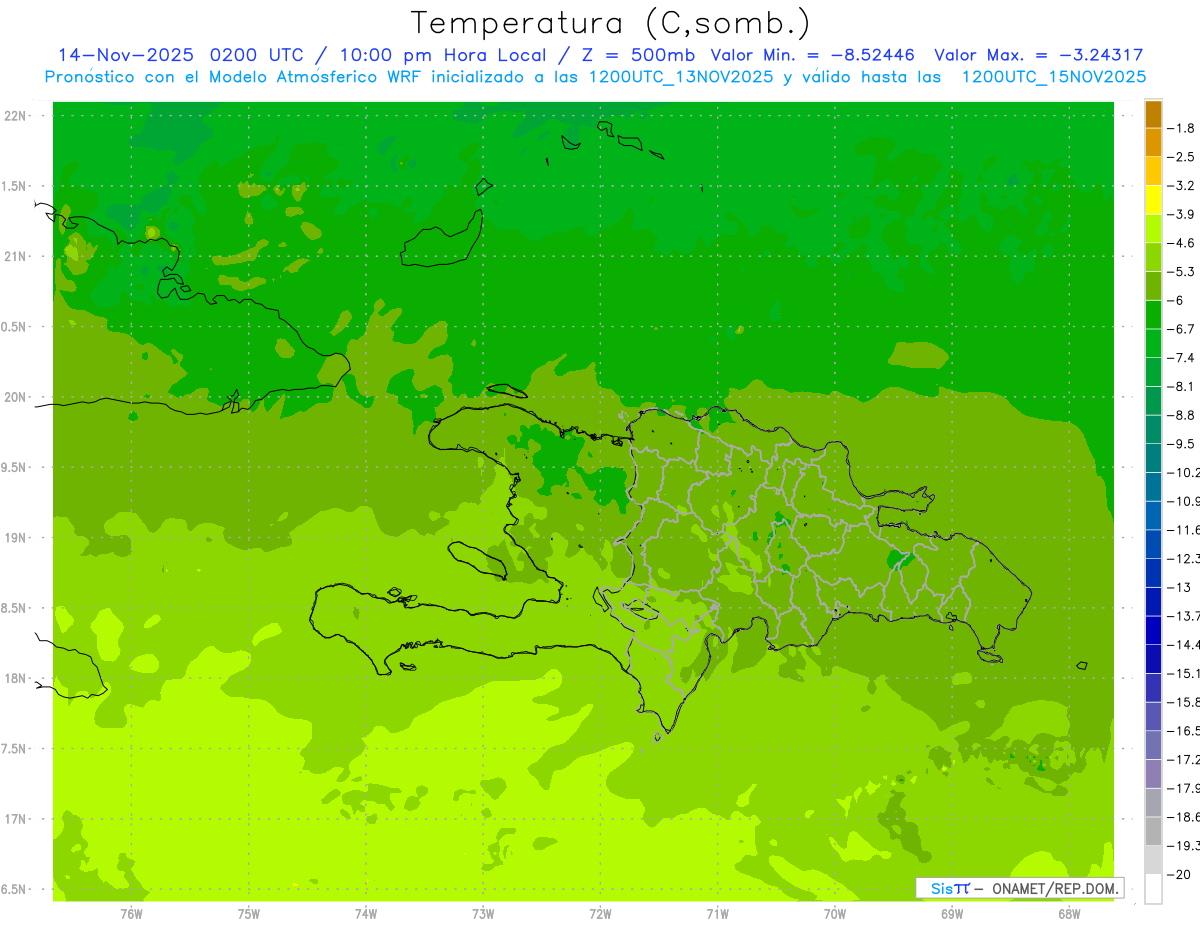
Task: Click the "69W" longitude label
Action: coord(952,914)
